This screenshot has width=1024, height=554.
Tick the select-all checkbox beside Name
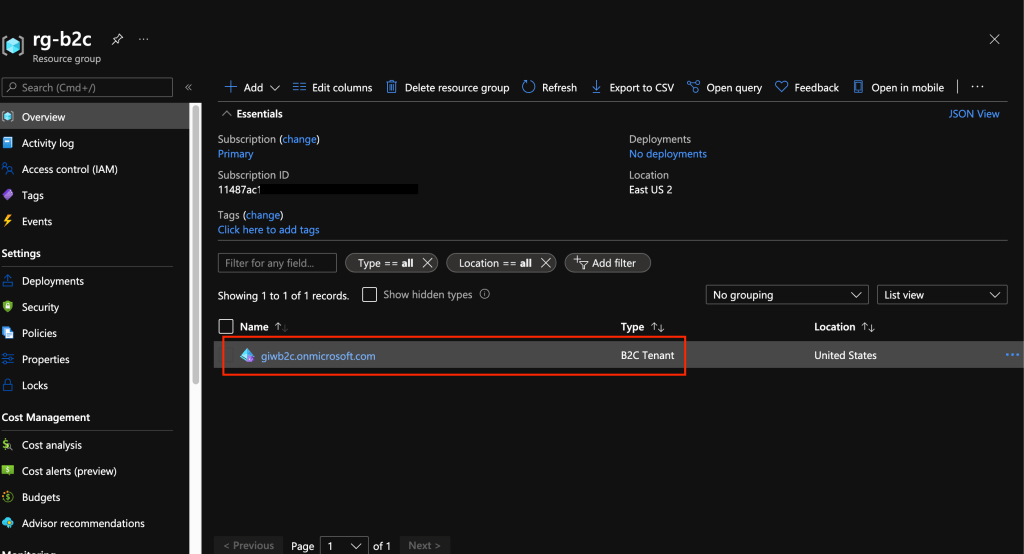point(226,327)
